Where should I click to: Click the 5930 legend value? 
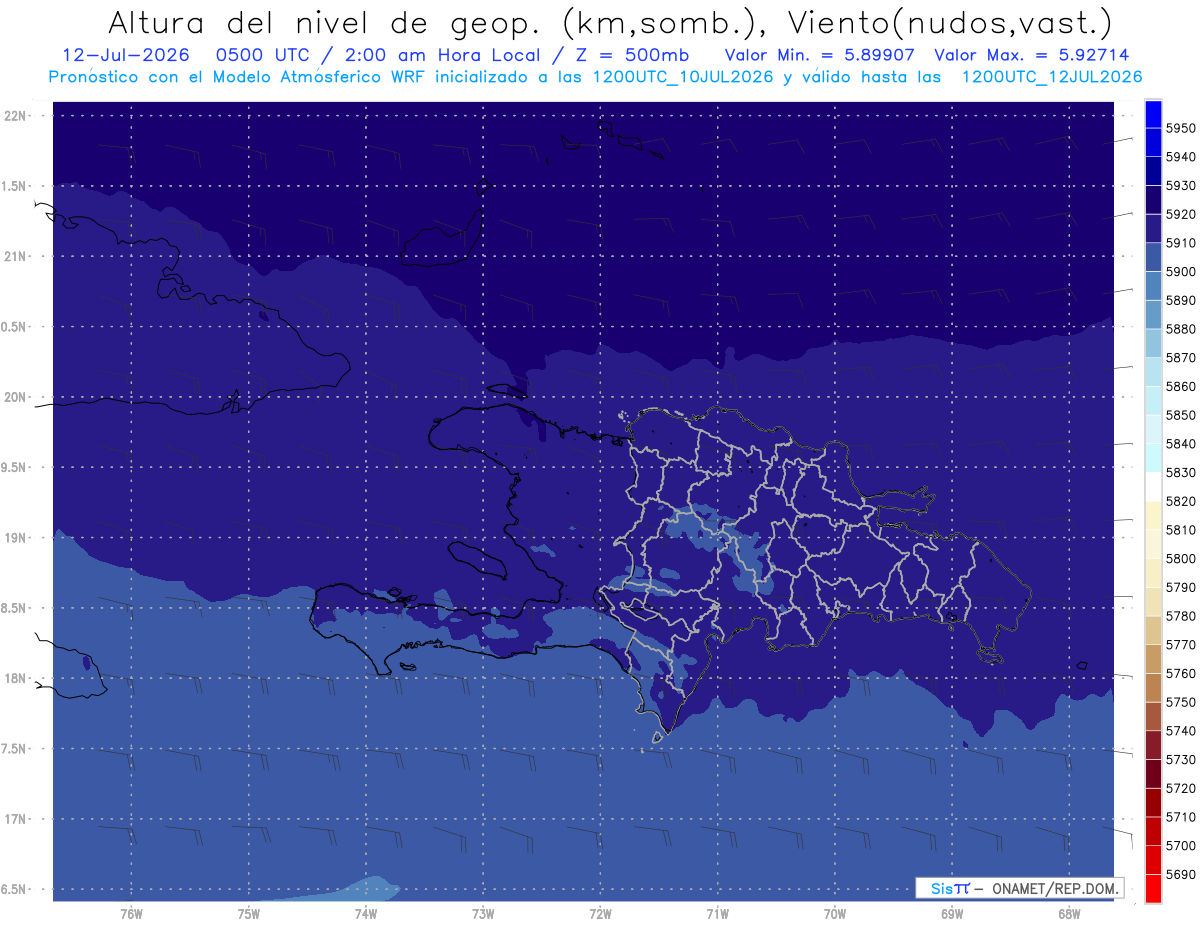click(1181, 186)
